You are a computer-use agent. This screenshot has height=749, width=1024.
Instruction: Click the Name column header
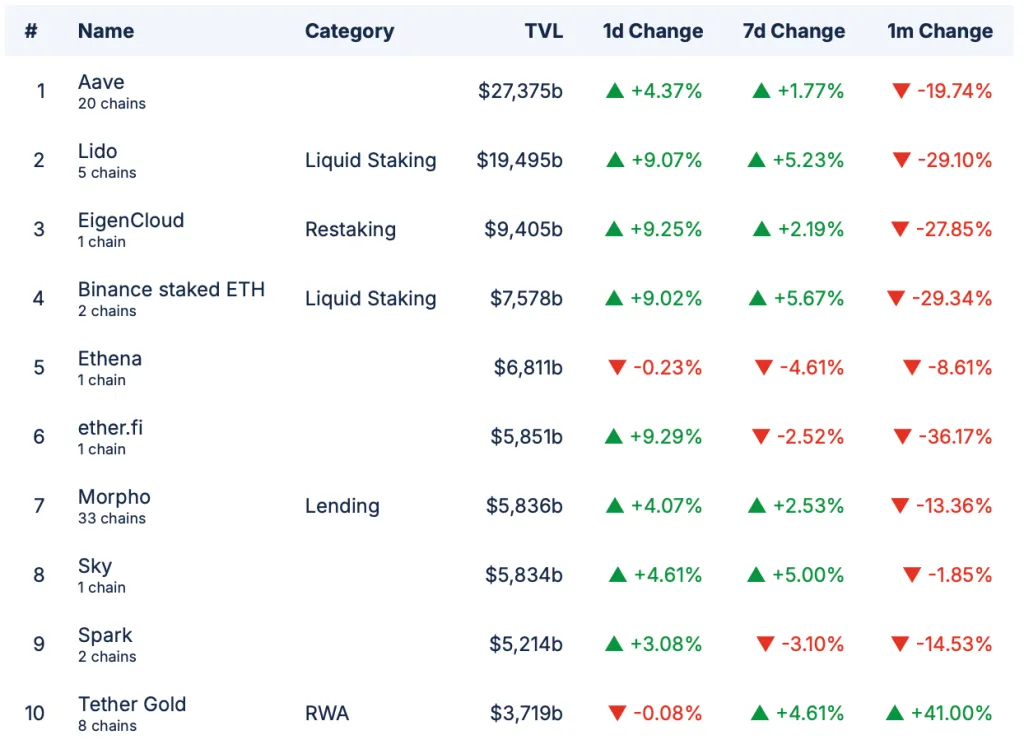(x=106, y=31)
